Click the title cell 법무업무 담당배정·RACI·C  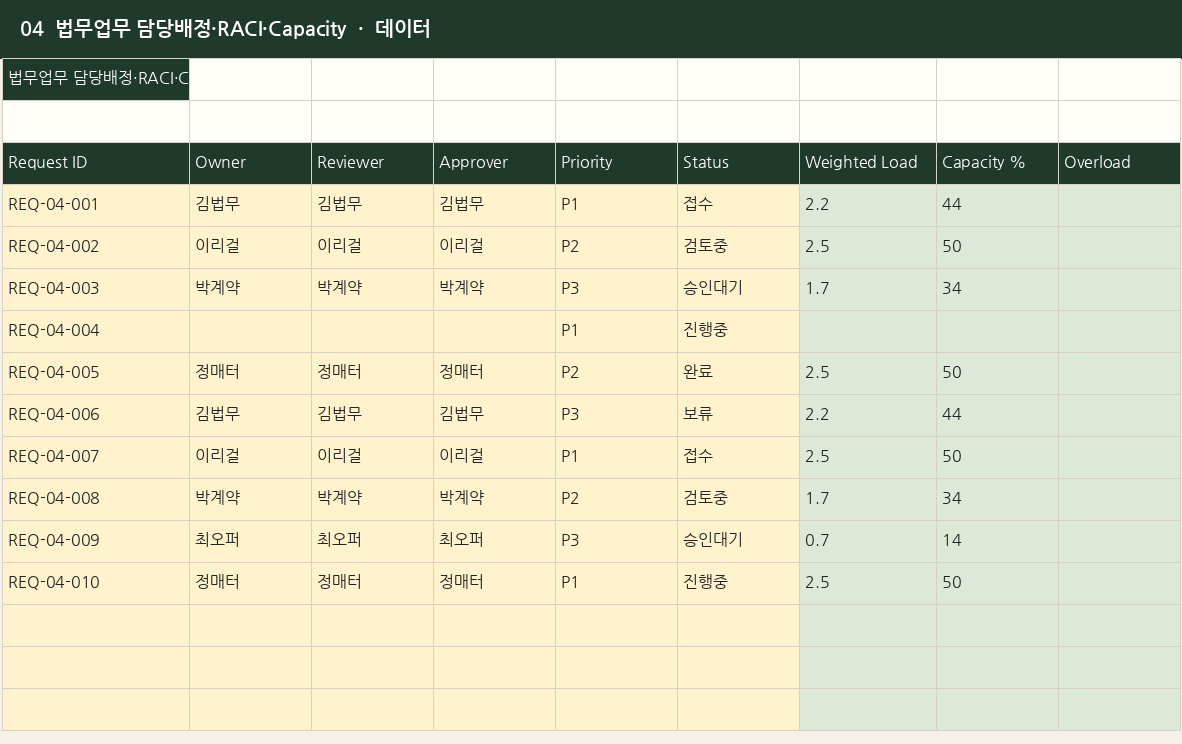coord(96,79)
